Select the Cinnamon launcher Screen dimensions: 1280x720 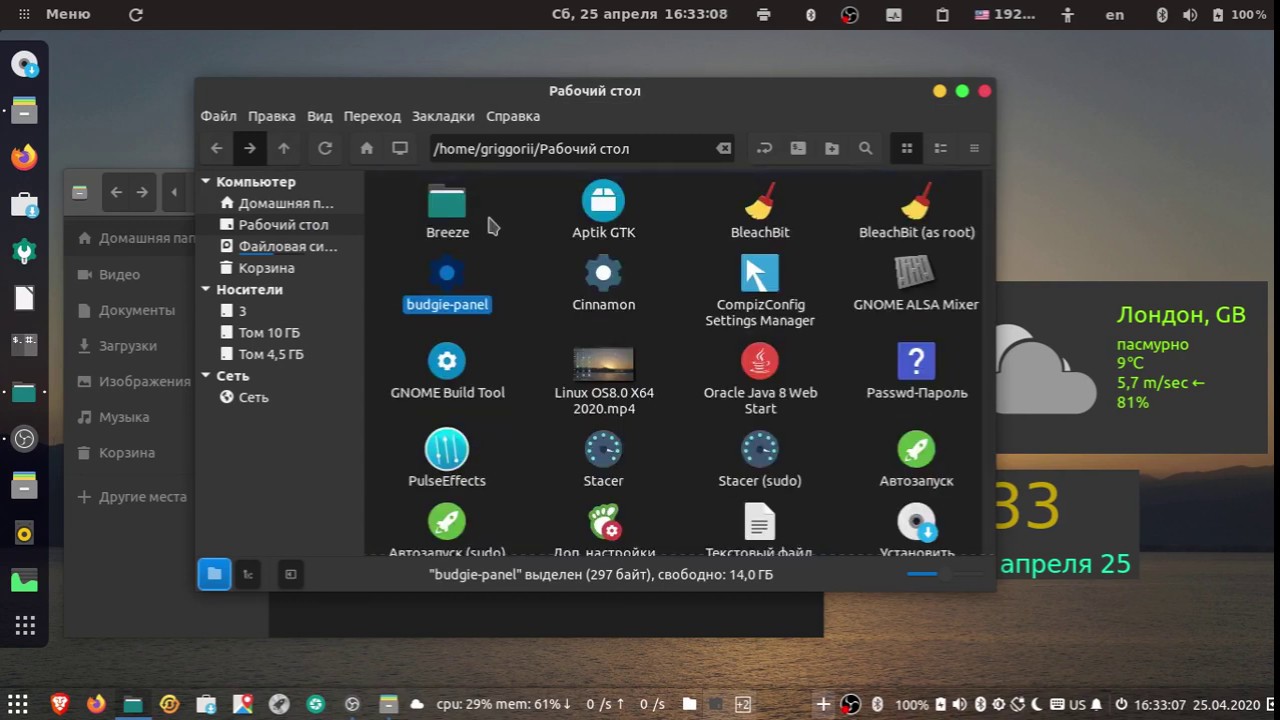603,284
